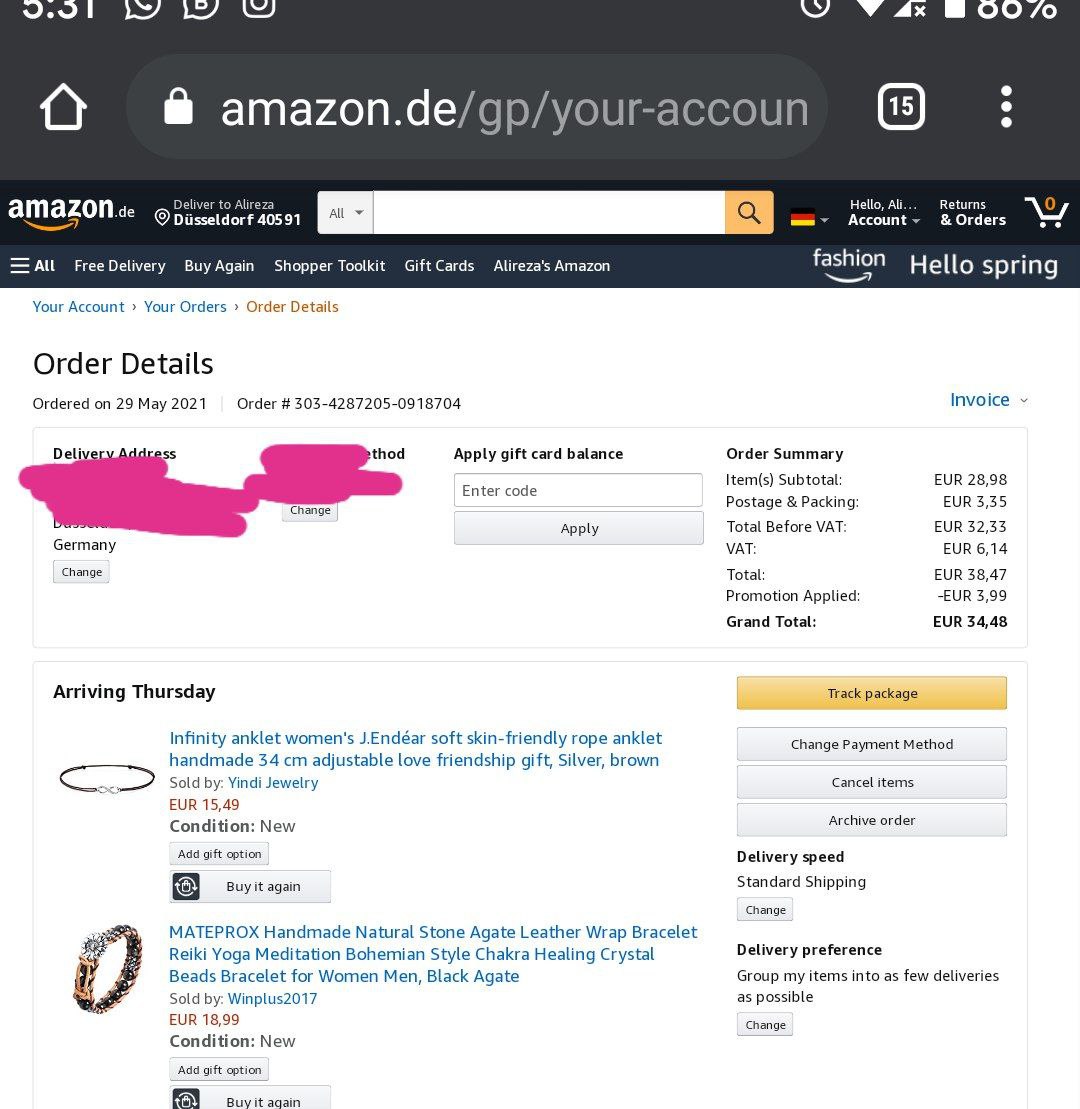This screenshot has width=1080, height=1109.
Task: Click Your Orders breadcrumb link
Action: coord(185,307)
